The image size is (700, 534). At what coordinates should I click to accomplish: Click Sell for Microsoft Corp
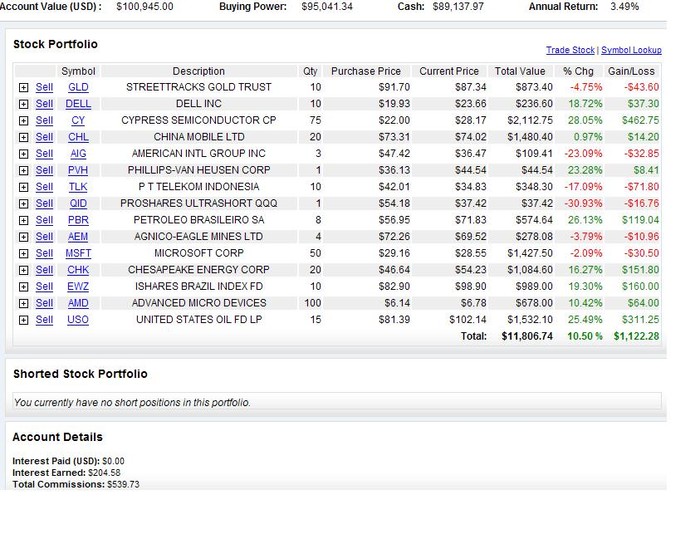(x=44, y=254)
